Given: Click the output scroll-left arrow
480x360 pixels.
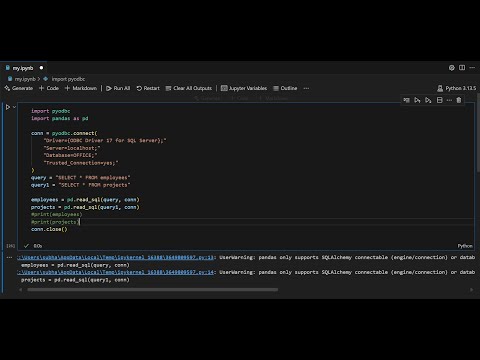Looking at the screenshot, I should click(x=21, y=290).
